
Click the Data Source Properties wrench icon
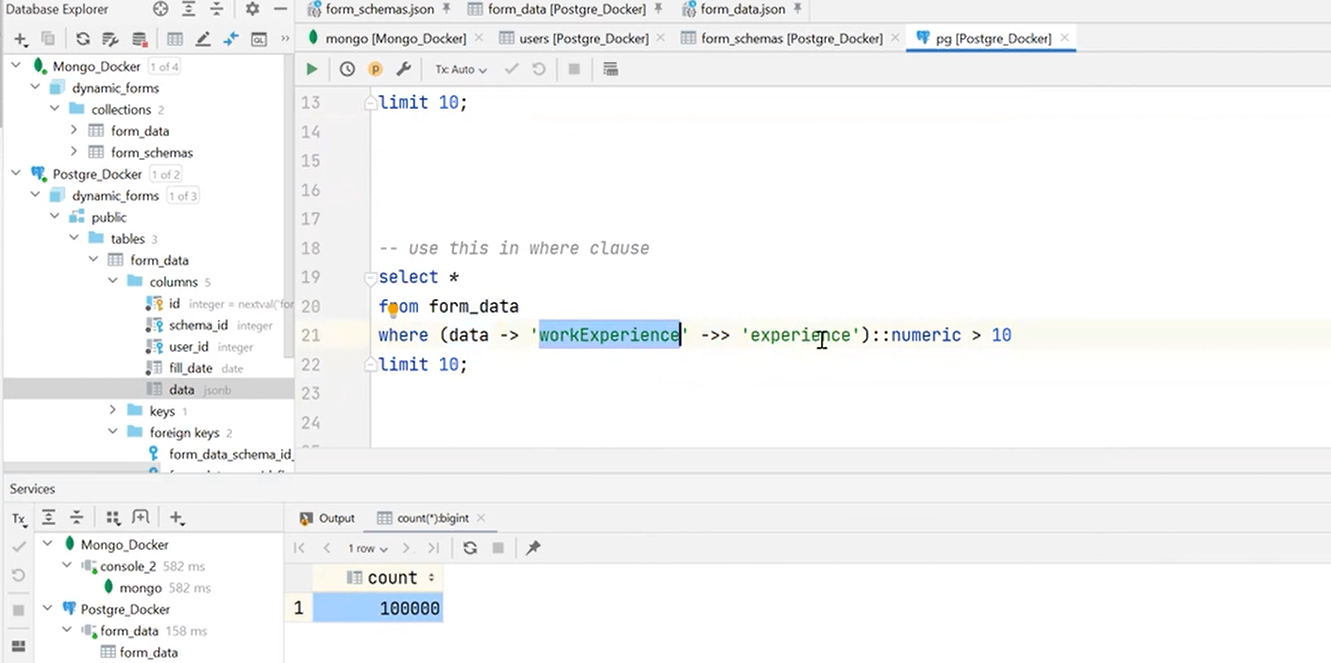[404, 69]
